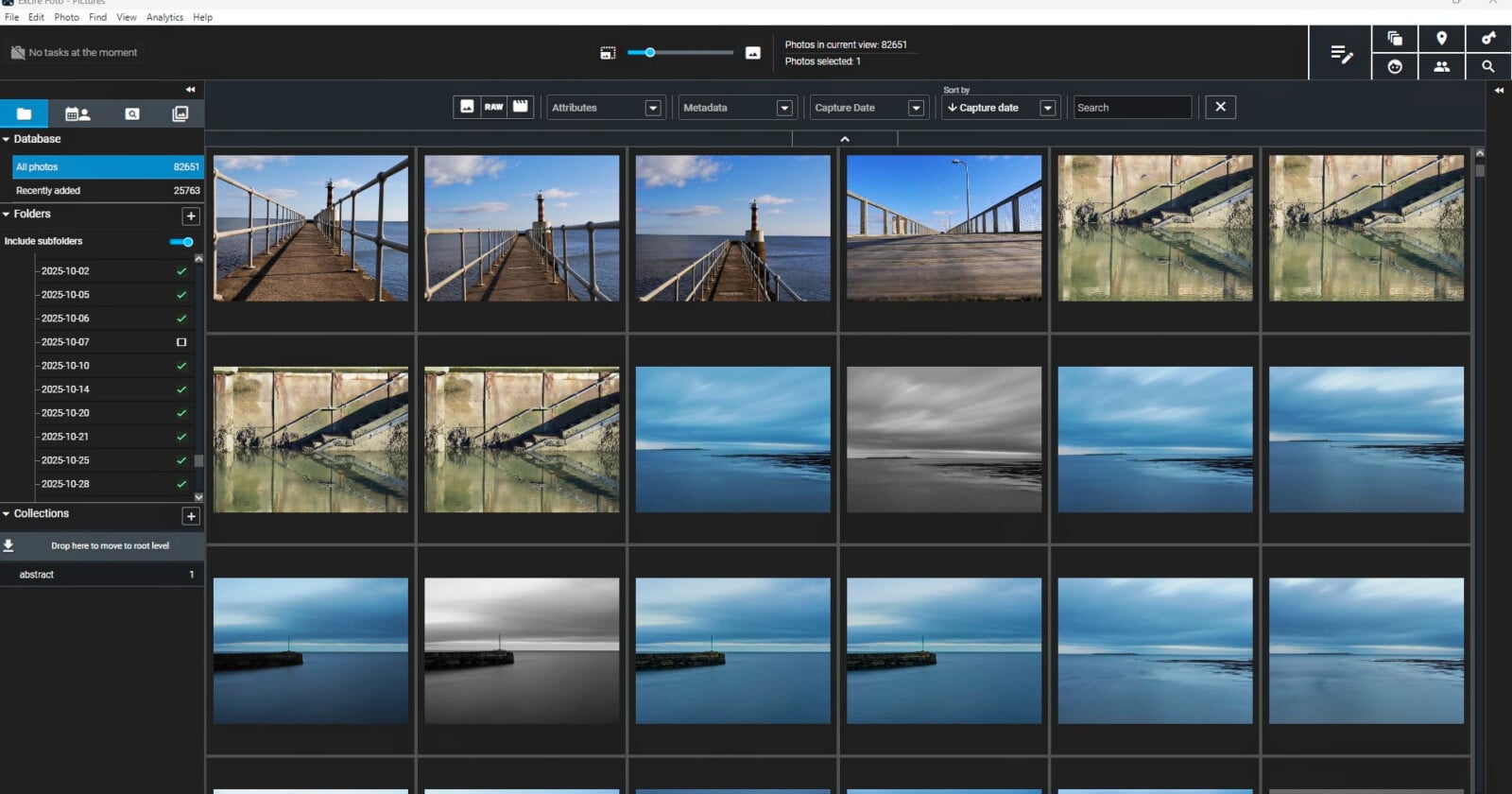Click the Search input field
This screenshot has height=794, width=1512.
1131,108
